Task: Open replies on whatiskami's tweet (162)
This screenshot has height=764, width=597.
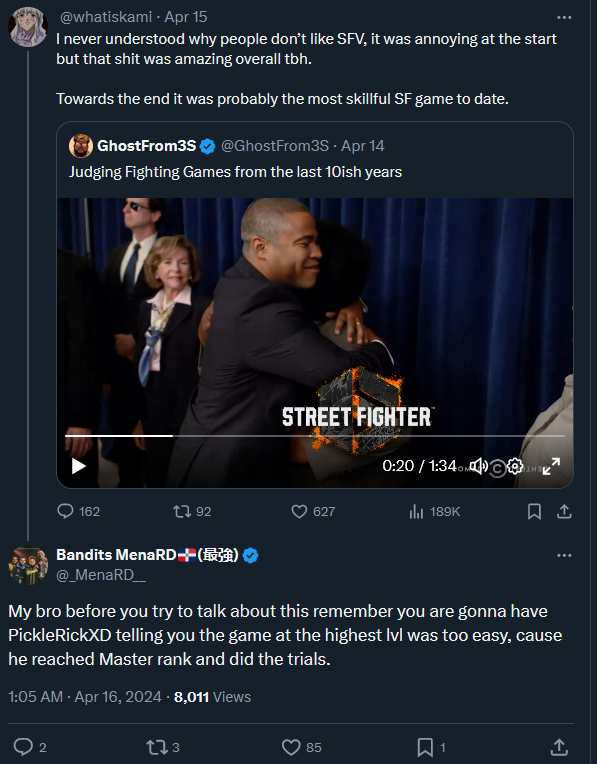Action: tap(78, 511)
